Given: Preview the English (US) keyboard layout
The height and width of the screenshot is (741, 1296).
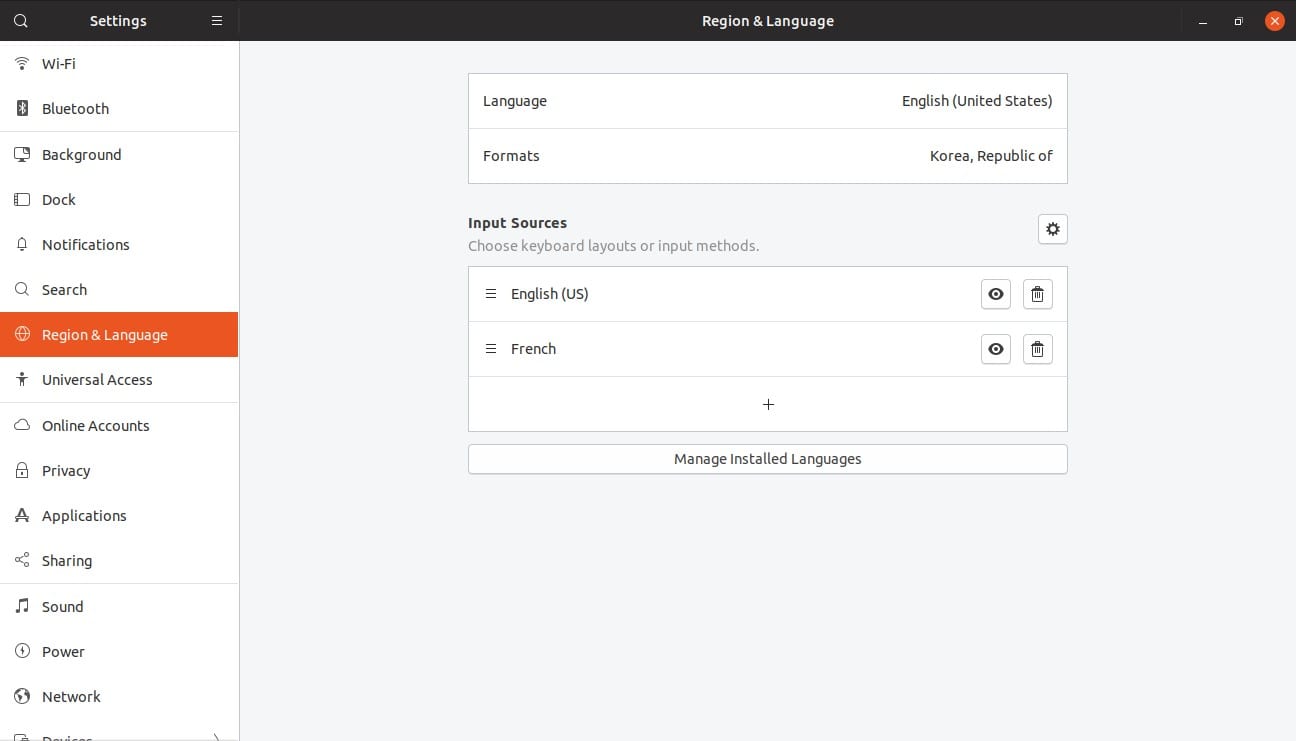Looking at the screenshot, I should click(995, 294).
